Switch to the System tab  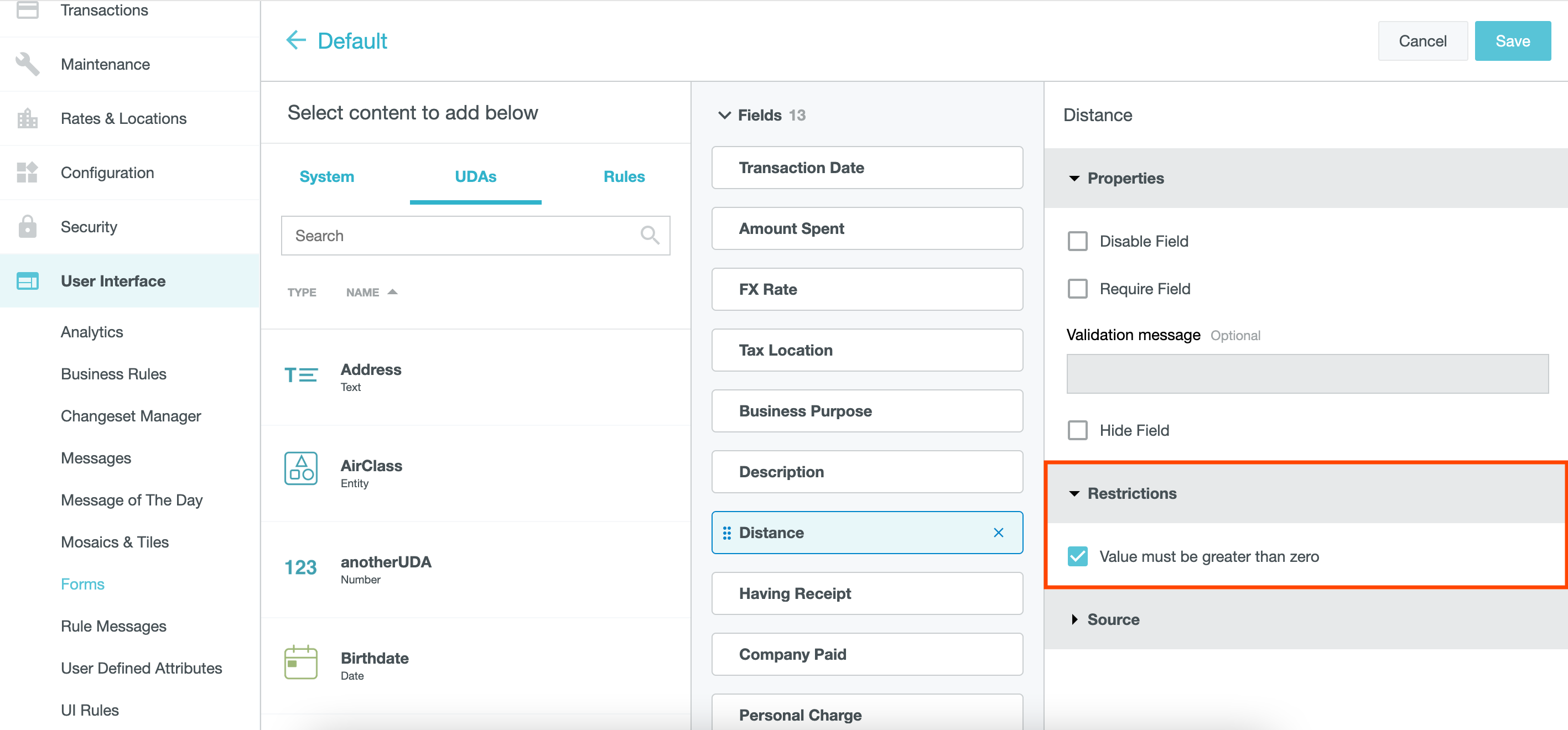tap(327, 176)
